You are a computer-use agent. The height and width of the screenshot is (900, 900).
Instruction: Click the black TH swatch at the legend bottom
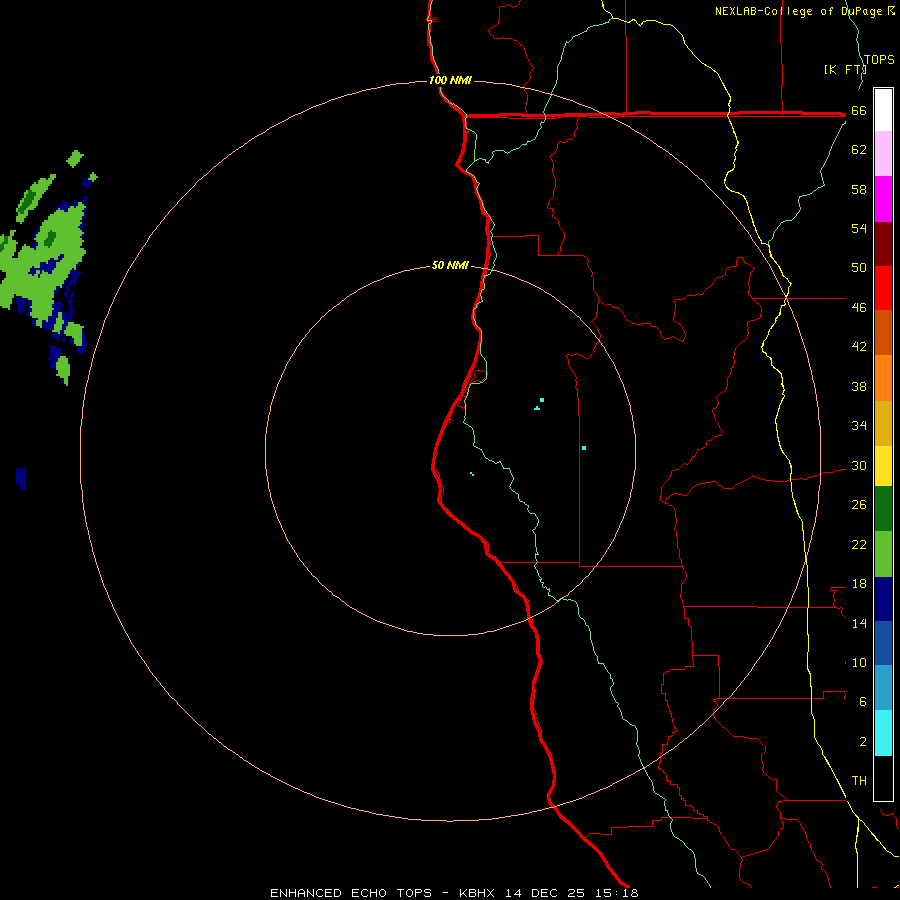[883, 778]
